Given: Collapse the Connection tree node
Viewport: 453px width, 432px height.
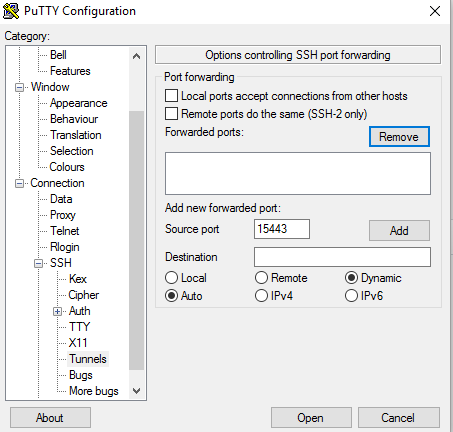Looking at the screenshot, I should (x=20, y=183).
